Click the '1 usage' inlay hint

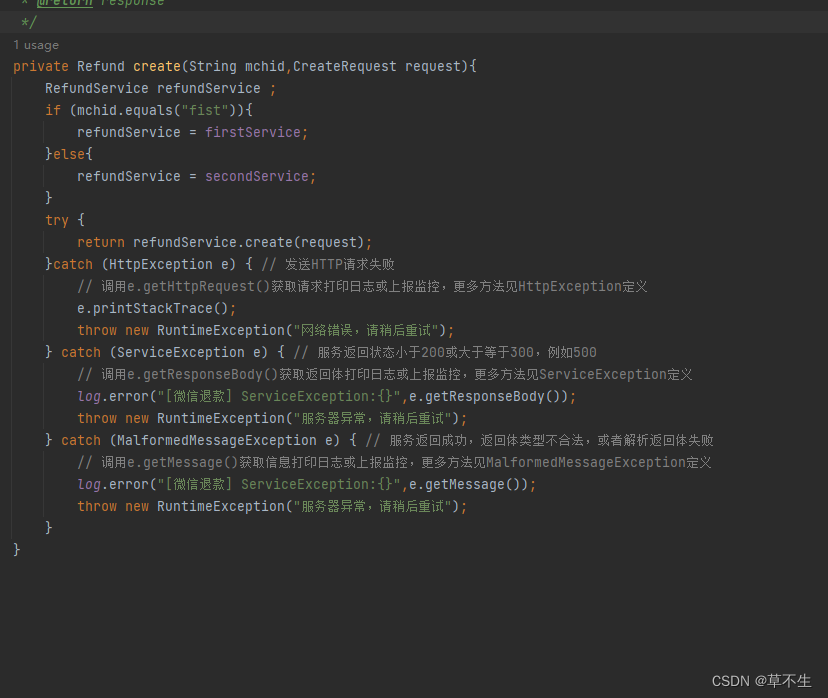36,44
